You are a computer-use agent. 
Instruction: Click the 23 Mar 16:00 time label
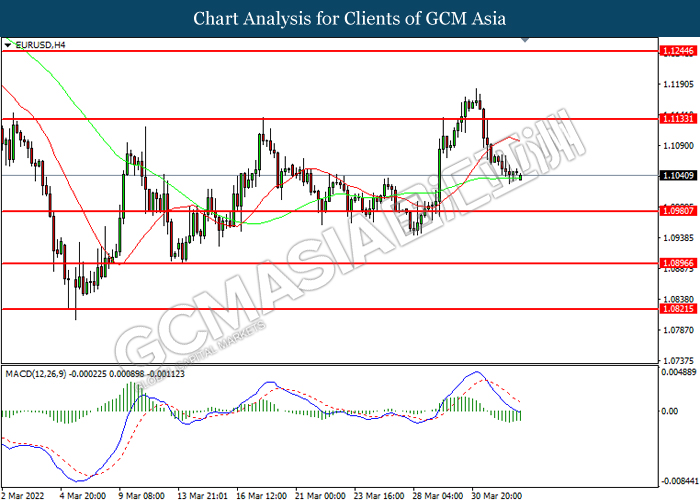[379, 496]
